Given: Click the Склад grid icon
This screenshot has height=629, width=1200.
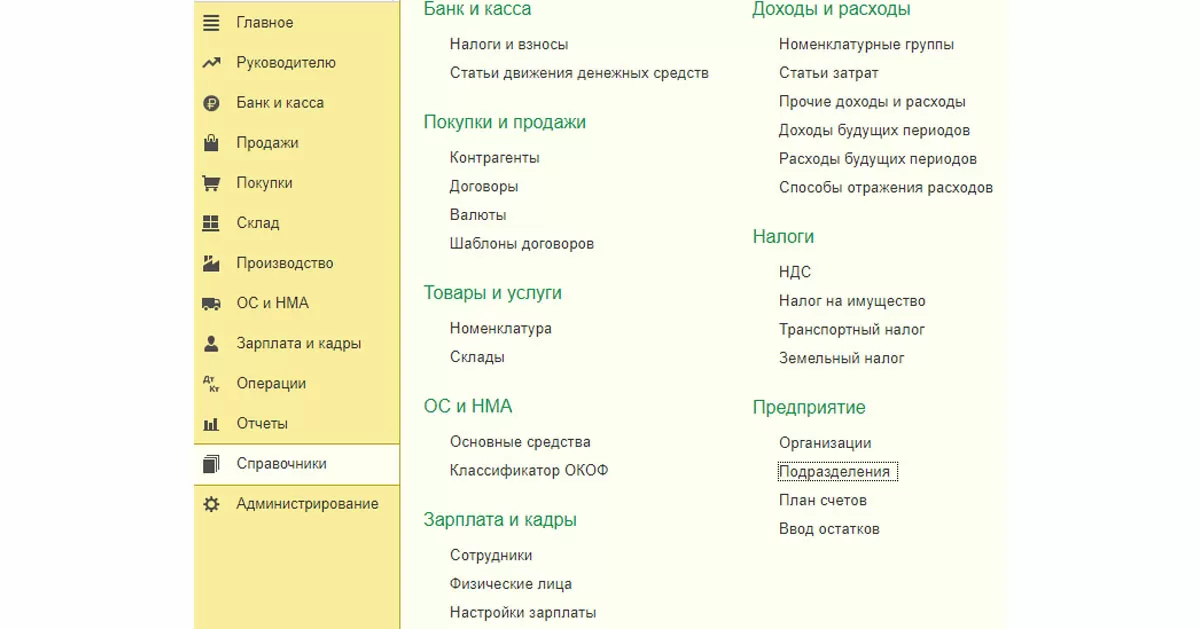Looking at the screenshot, I should pyautogui.click(x=211, y=223).
